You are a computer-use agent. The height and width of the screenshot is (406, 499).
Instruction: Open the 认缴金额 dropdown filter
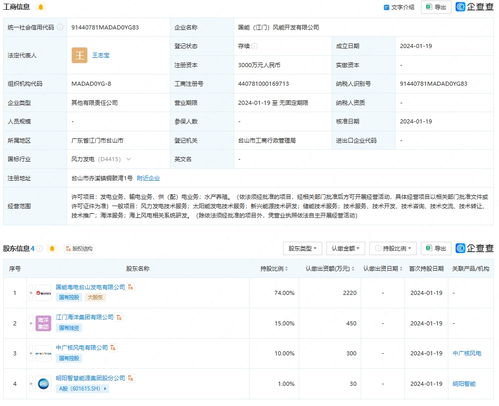(x=345, y=248)
